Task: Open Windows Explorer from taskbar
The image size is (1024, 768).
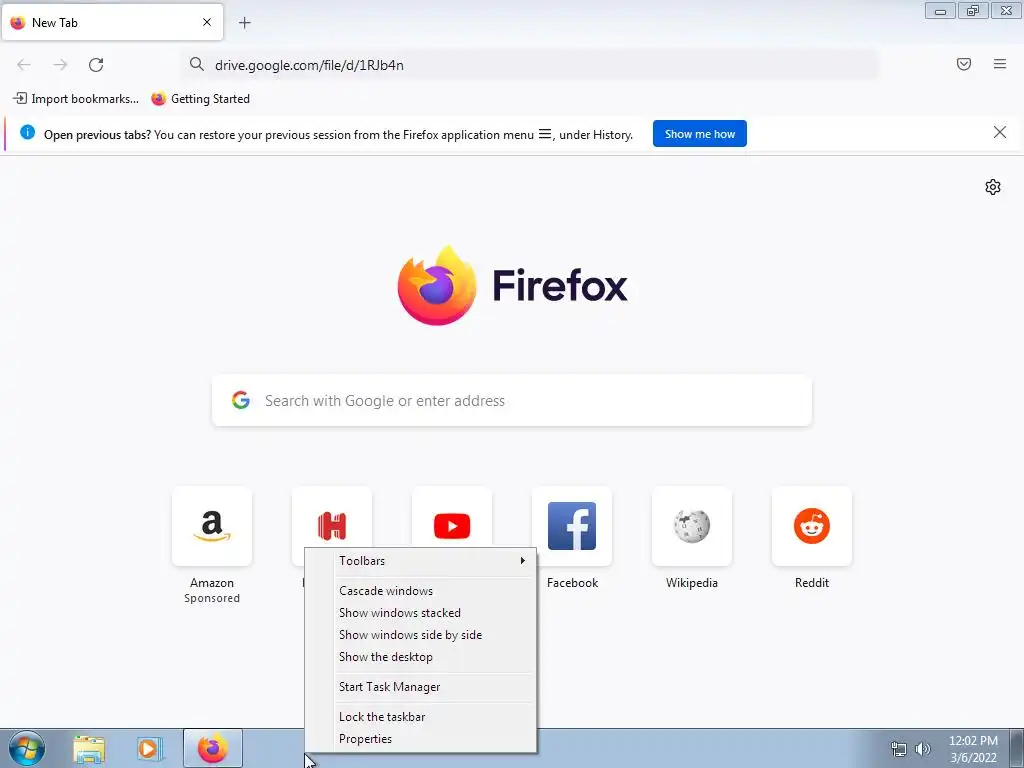Action: [x=89, y=749]
